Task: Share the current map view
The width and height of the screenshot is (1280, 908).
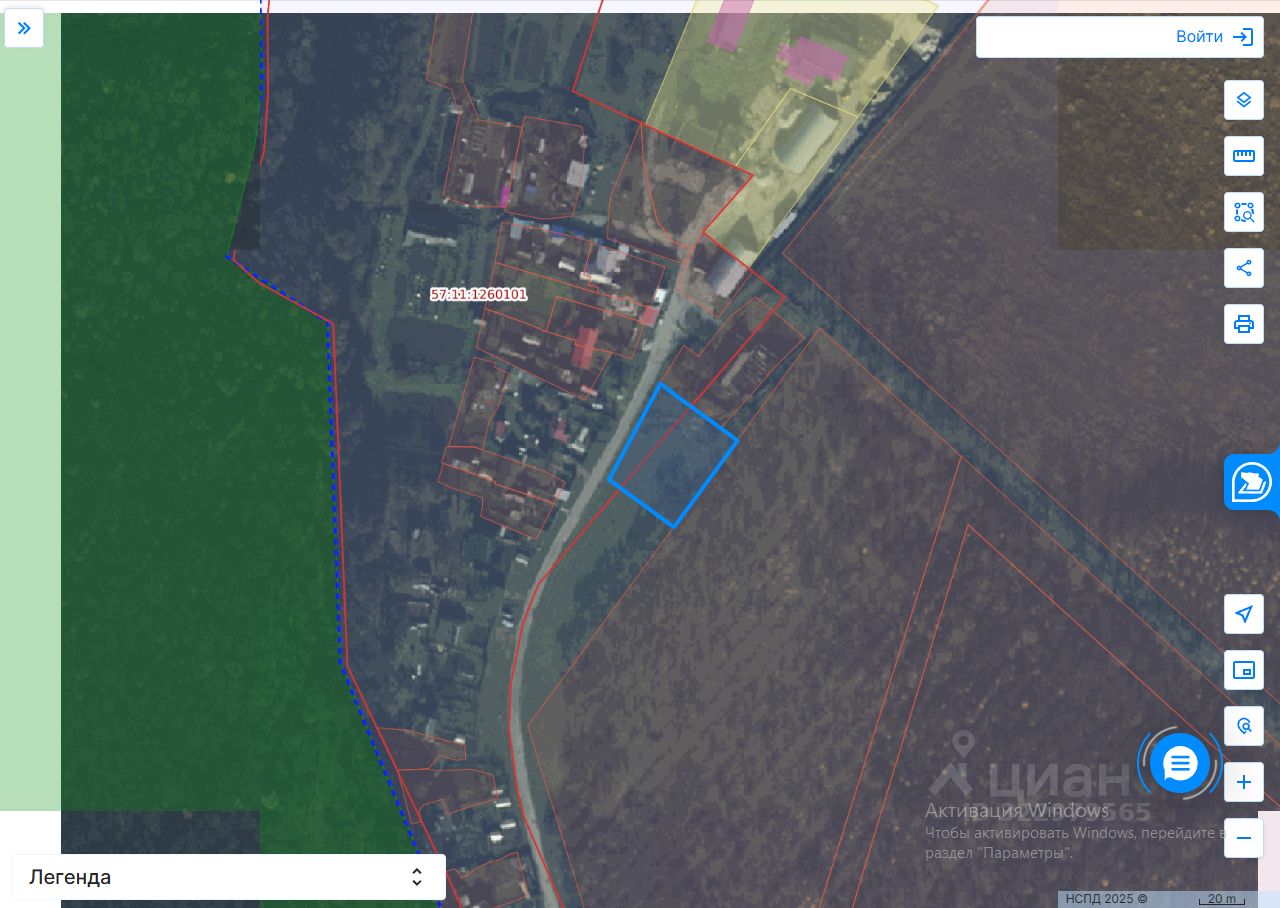Action: [x=1244, y=268]
